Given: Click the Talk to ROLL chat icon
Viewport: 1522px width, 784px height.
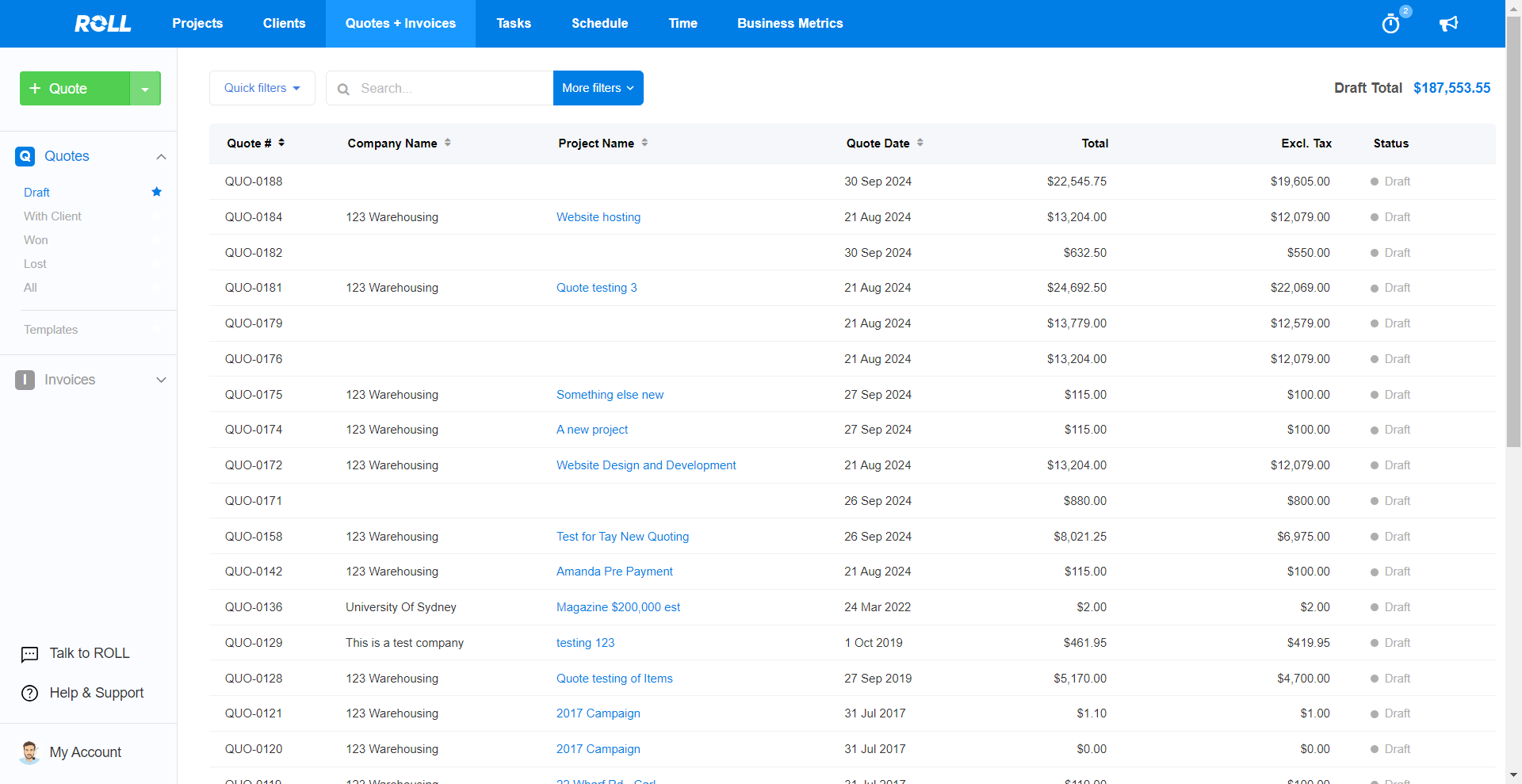Looking at the screenshot, I should [29, 654].
